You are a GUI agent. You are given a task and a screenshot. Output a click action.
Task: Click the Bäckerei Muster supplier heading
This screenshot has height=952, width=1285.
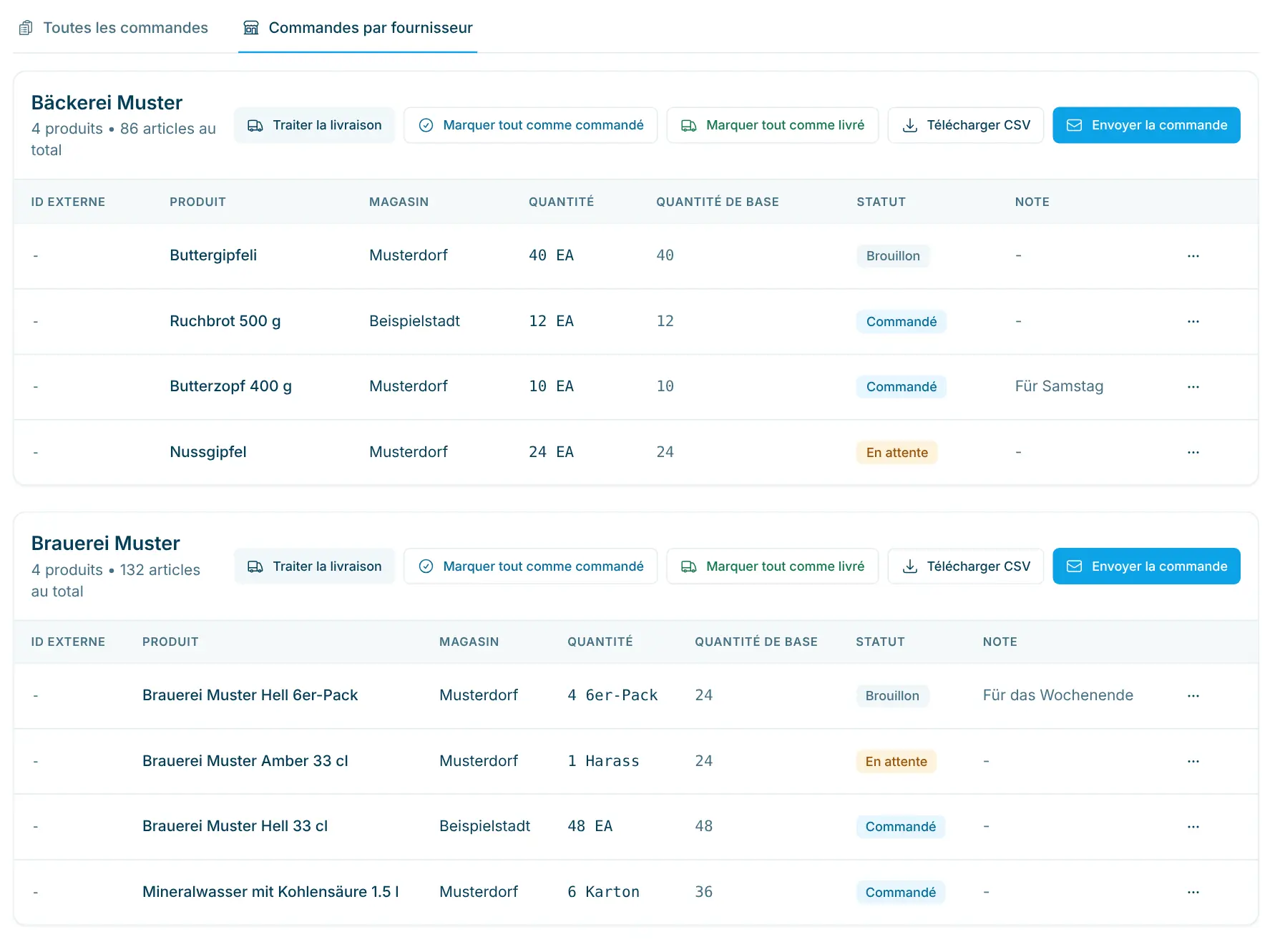[107, 103]
